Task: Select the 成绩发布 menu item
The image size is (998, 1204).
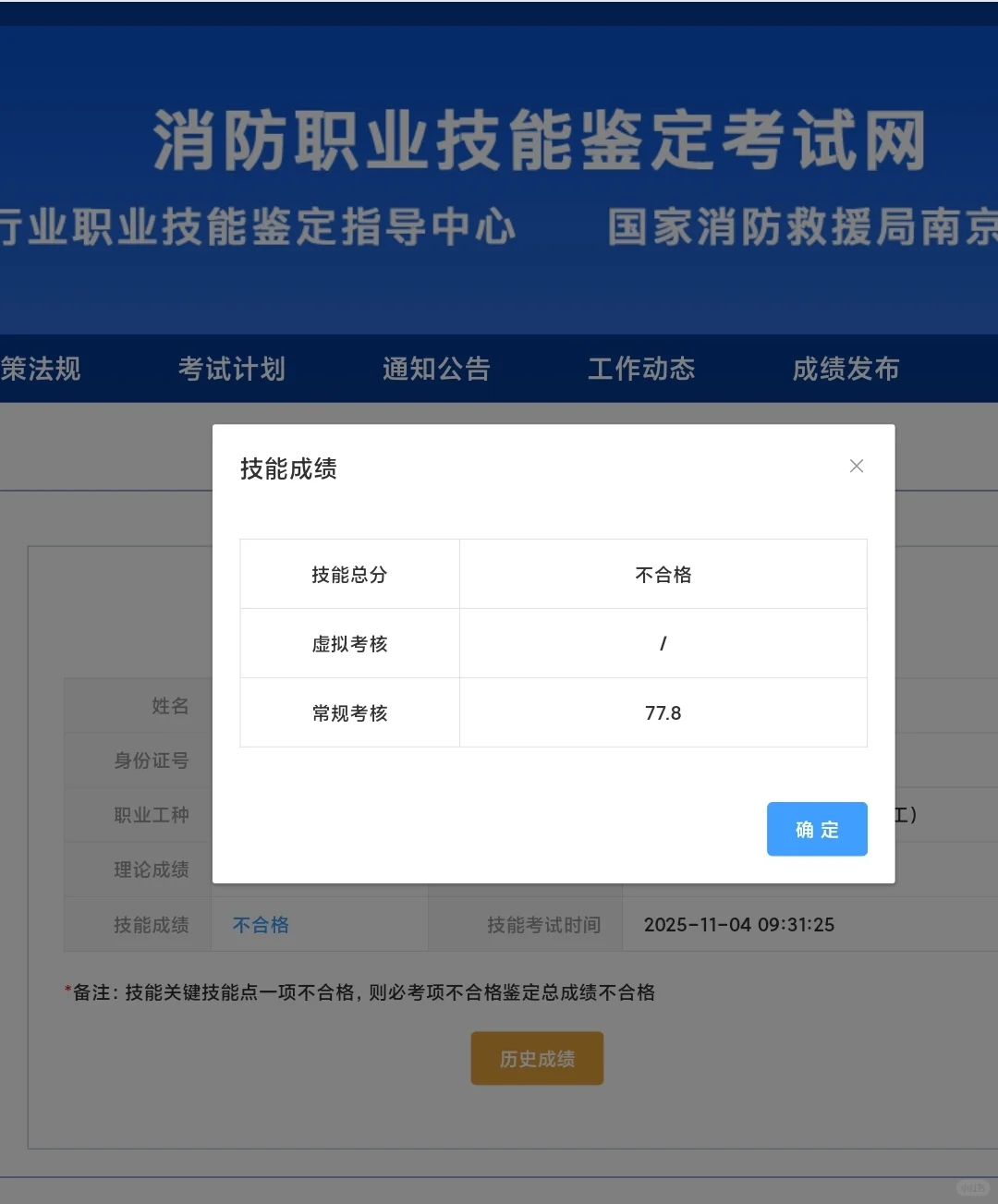Action: pos(846,369)
